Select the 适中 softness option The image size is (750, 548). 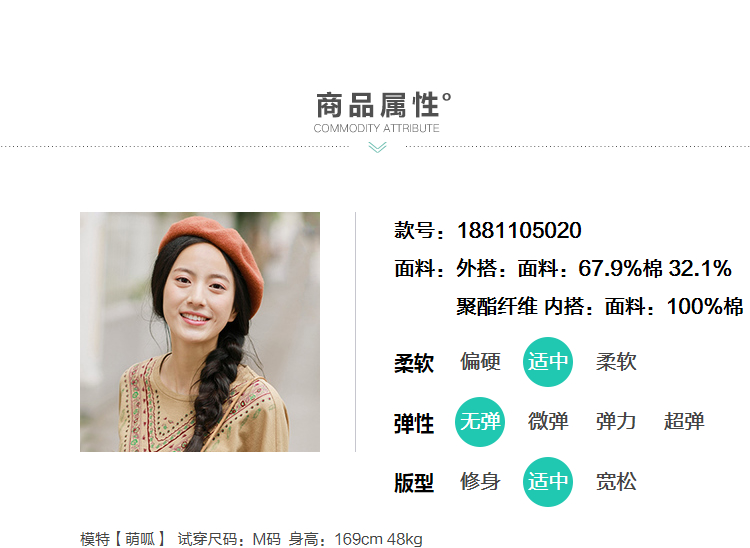(x=548, y=362)
